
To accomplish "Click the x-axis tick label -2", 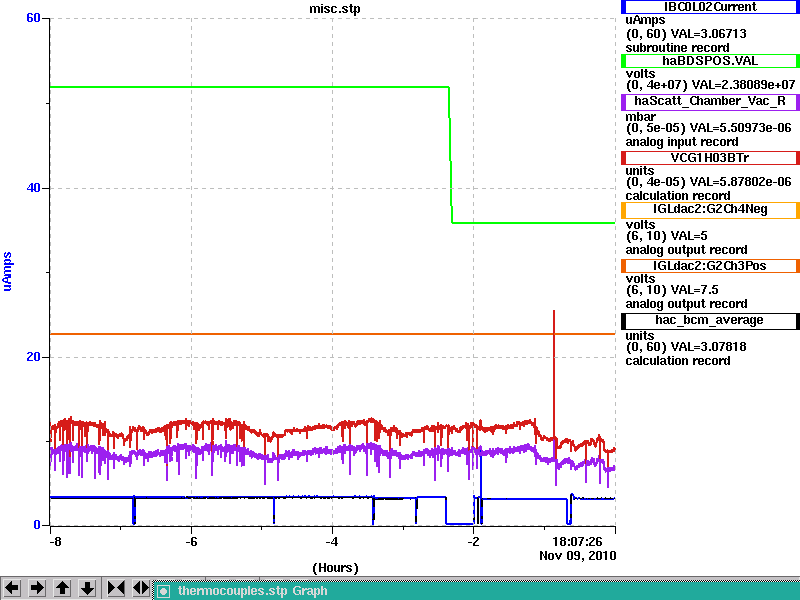I will point(473,541).
